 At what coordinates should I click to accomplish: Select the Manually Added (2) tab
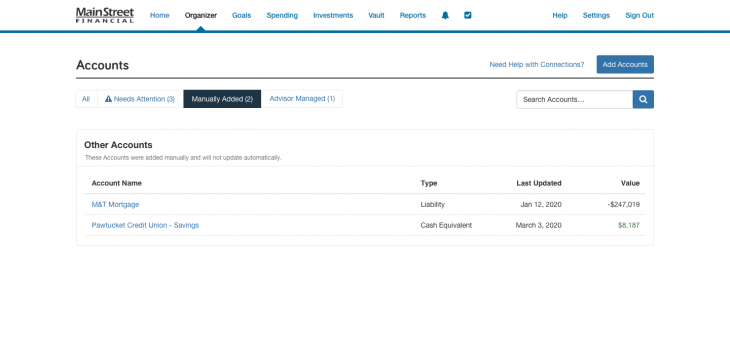pos(222,99)
